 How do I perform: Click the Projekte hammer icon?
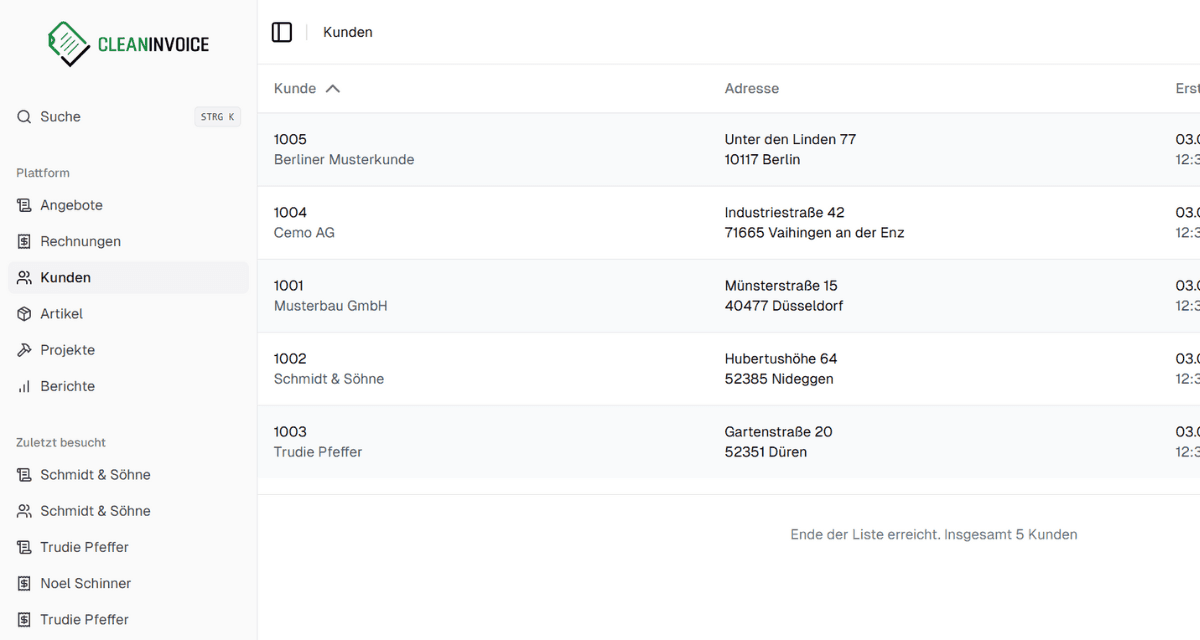[24, 350]
